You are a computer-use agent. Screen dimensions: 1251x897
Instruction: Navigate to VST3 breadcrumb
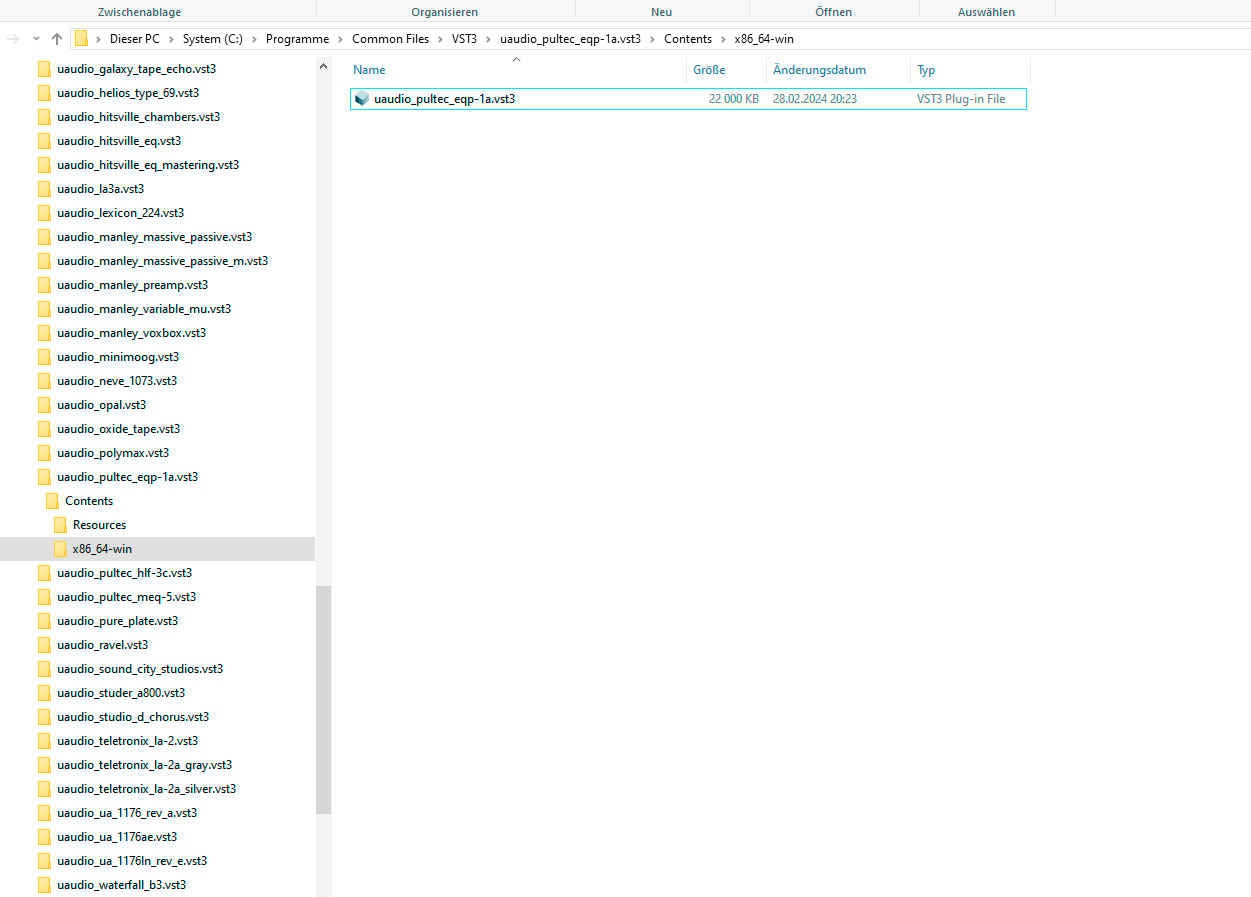coord(464,39)
